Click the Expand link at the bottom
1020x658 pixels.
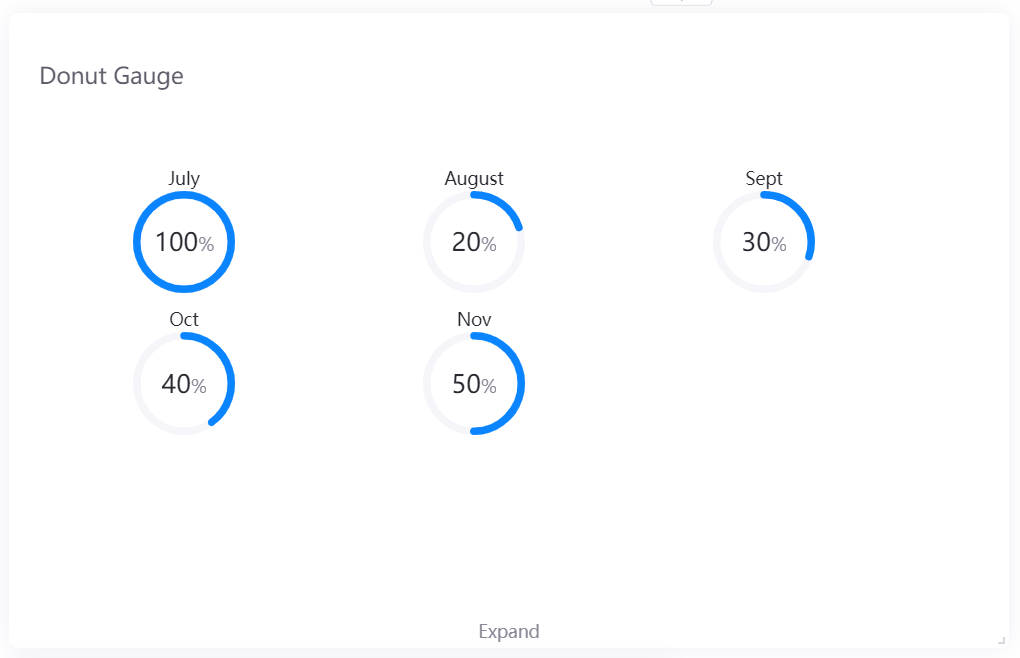[509, 631]
